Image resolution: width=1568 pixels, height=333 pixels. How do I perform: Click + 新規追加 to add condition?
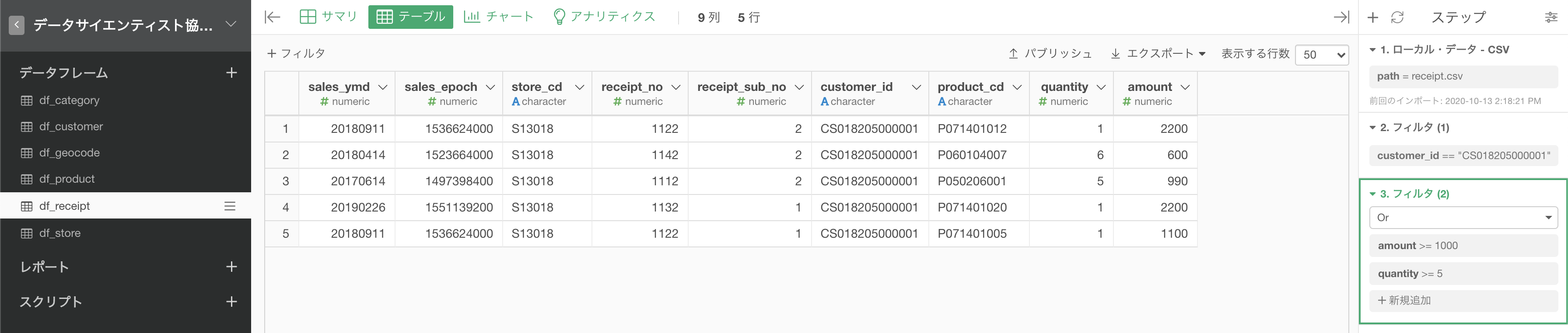tap(1463, 300)
